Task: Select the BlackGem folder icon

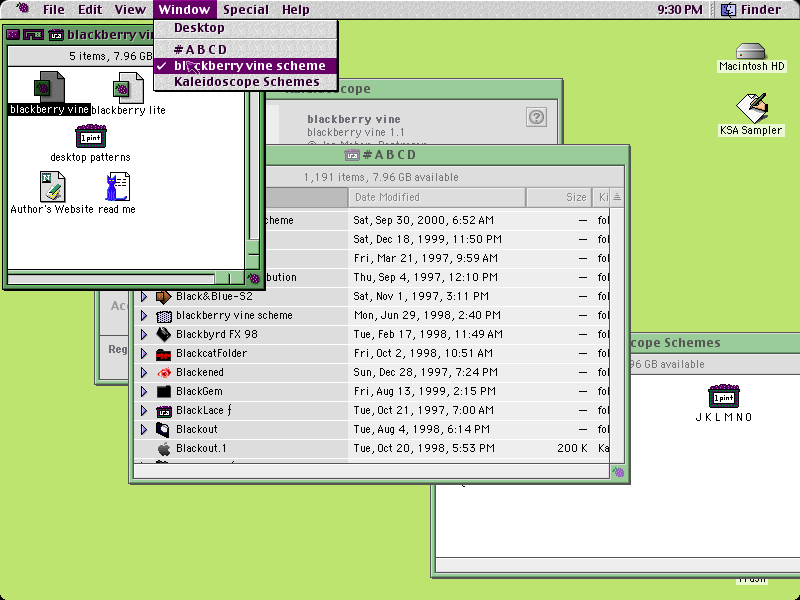Action: 163,391
